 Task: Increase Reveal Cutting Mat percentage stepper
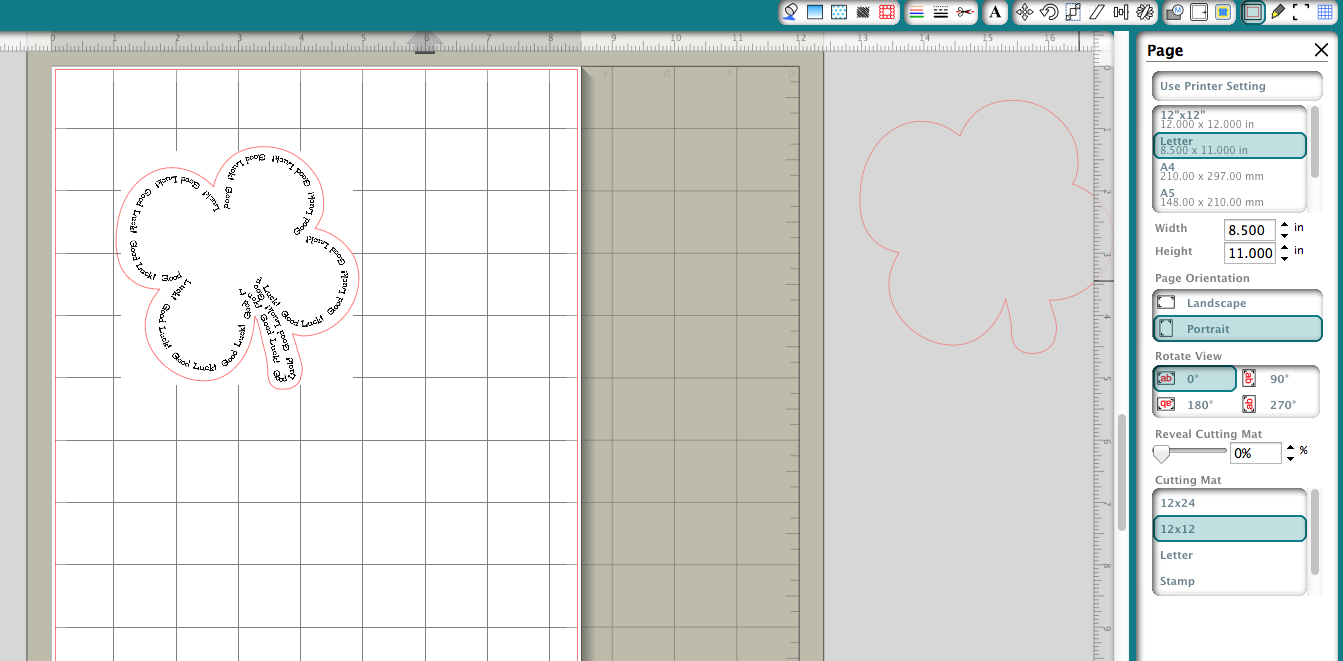pos(1290,448)
